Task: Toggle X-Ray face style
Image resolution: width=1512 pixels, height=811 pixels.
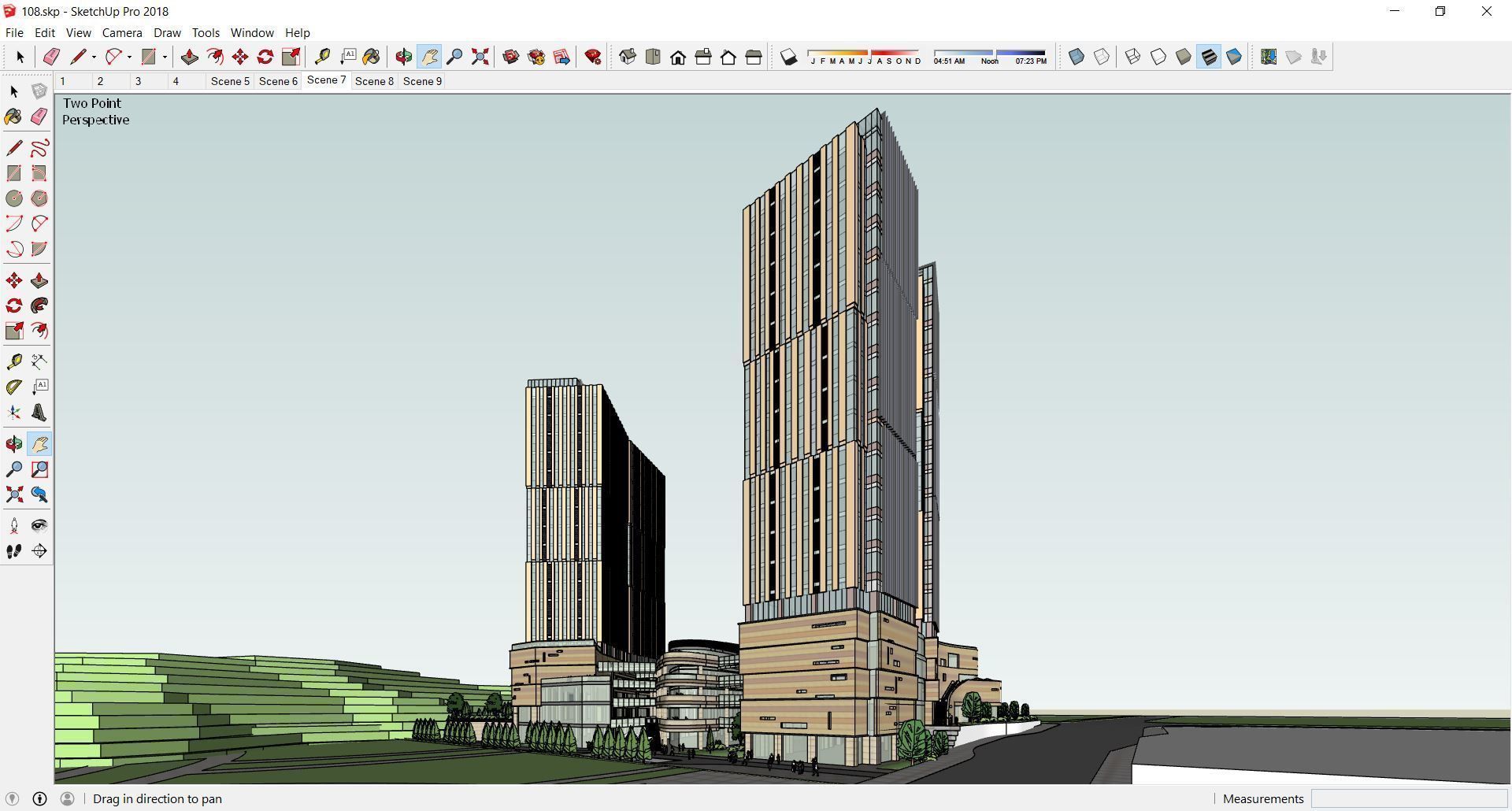Action: [x=1077, y=57]
